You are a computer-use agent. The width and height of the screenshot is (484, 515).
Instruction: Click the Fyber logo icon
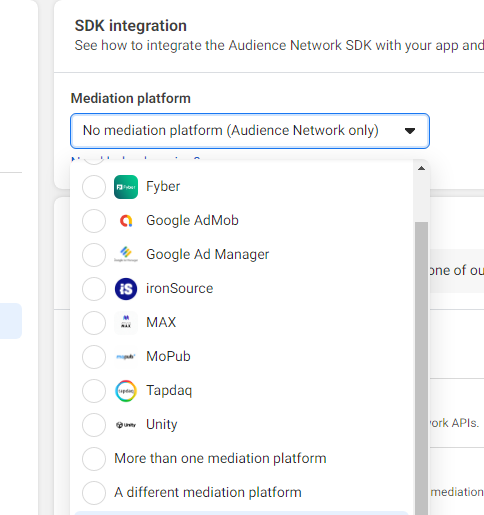click(126, 187)
